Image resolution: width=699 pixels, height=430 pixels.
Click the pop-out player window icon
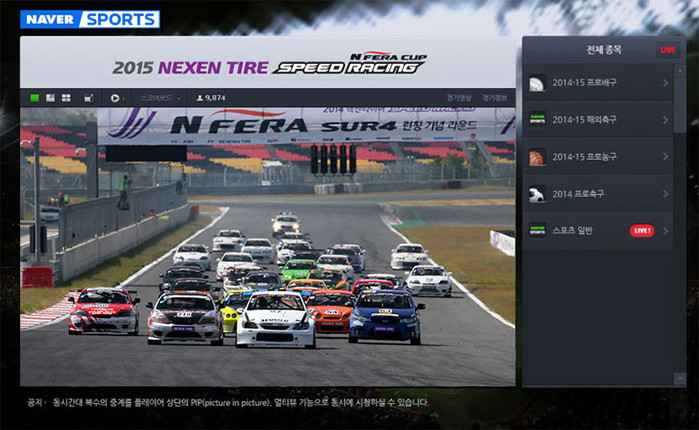pyautogui.click(x=89, y=98)
